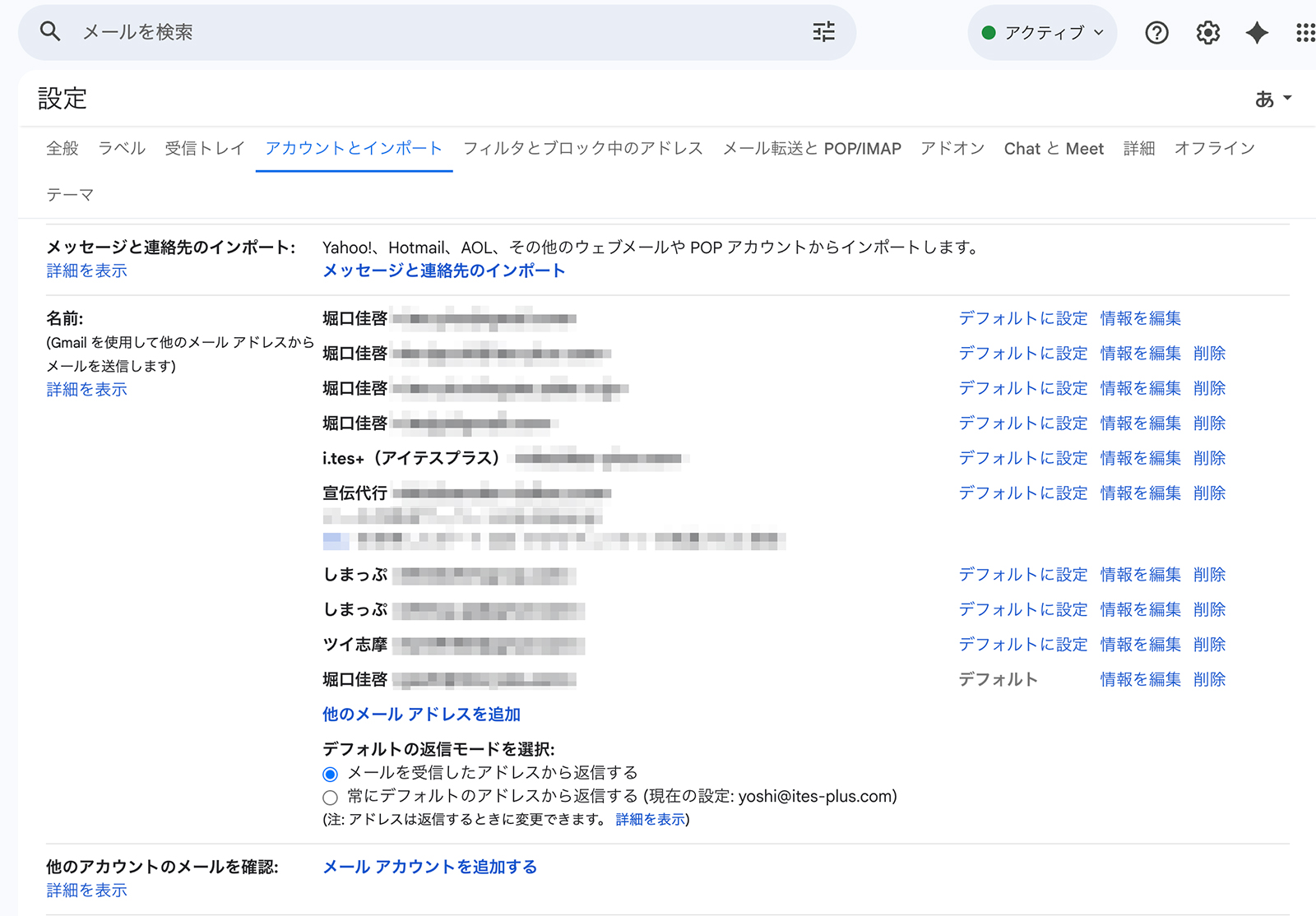
Task: Open the Google apps grid icon
Action: [1304, 33]
